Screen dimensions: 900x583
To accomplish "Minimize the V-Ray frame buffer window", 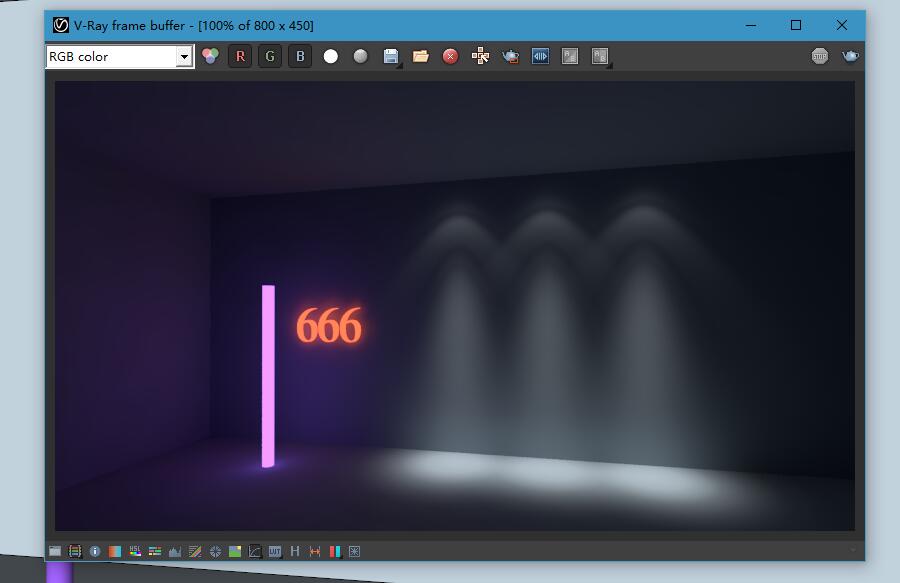I will [751, 25].
